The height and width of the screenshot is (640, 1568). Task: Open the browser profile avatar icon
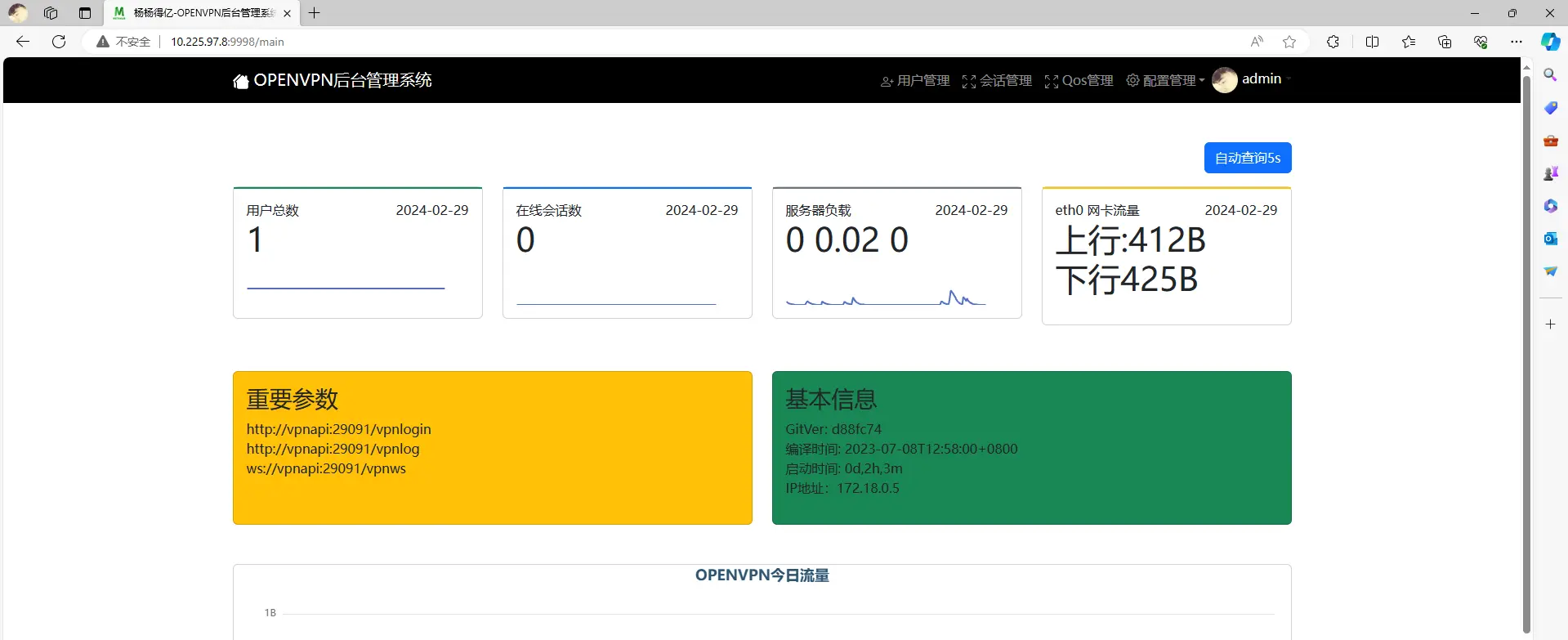click(17, 13)
